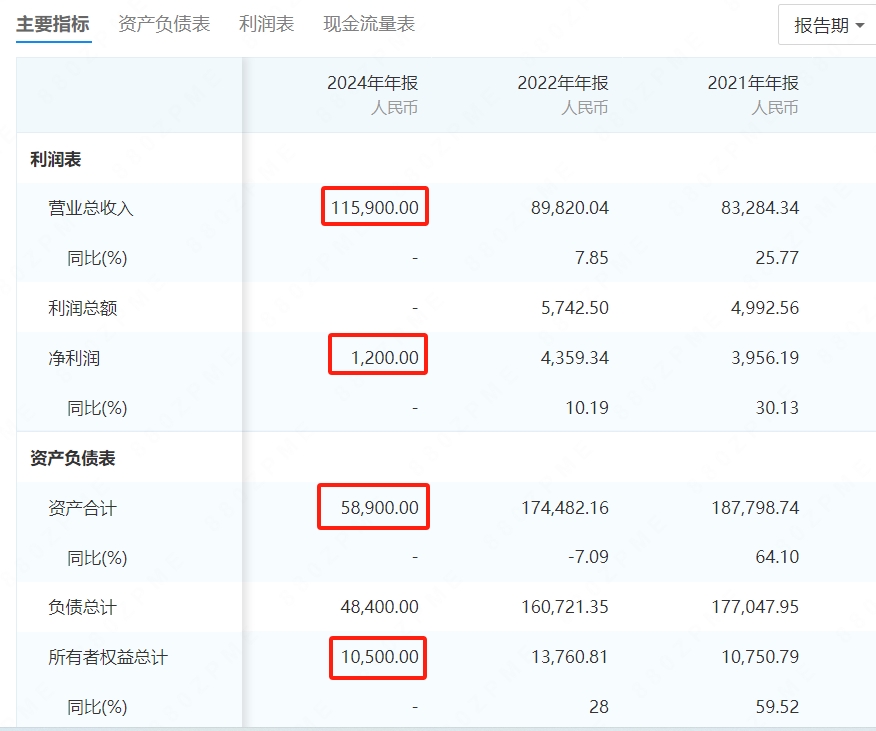Select the value 30.13
The height and width of the screenshot is (731, 876).
tap(777, 408)
